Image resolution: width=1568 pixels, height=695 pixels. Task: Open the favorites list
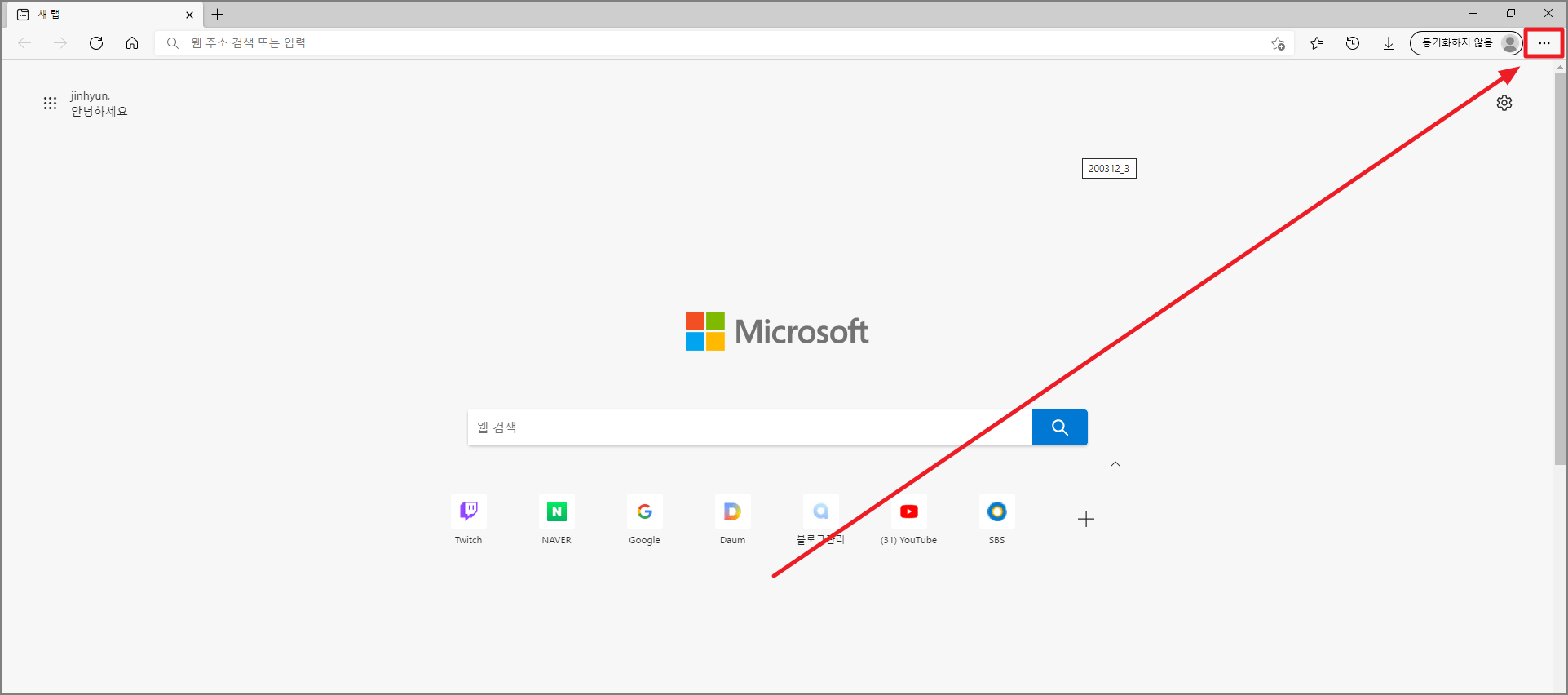click(x=1317, y=43)
